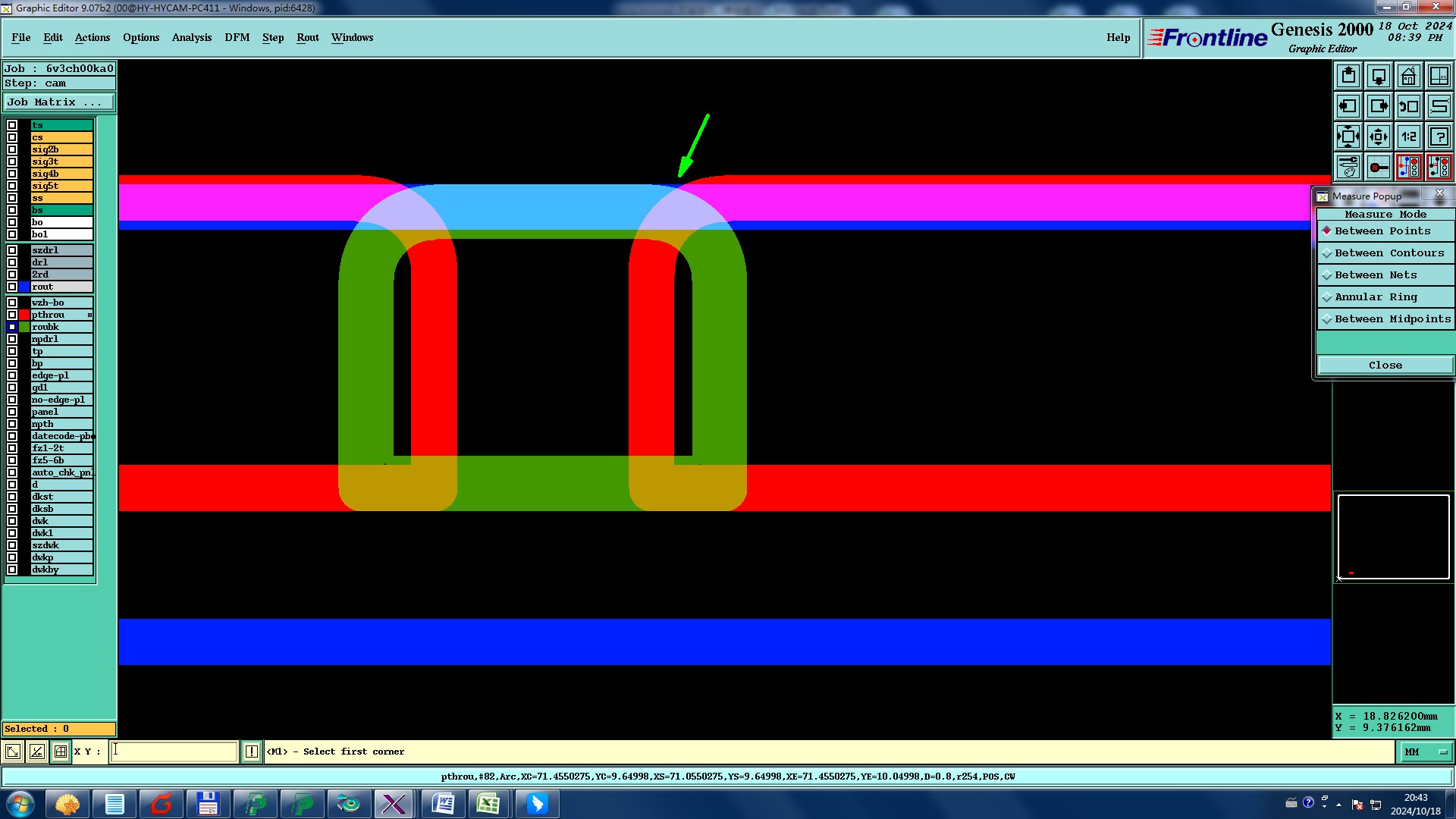Click the wrench and palette settings icon
Image resolution: width=1456 pixels, height=819 pixels.
point(1348,167)
